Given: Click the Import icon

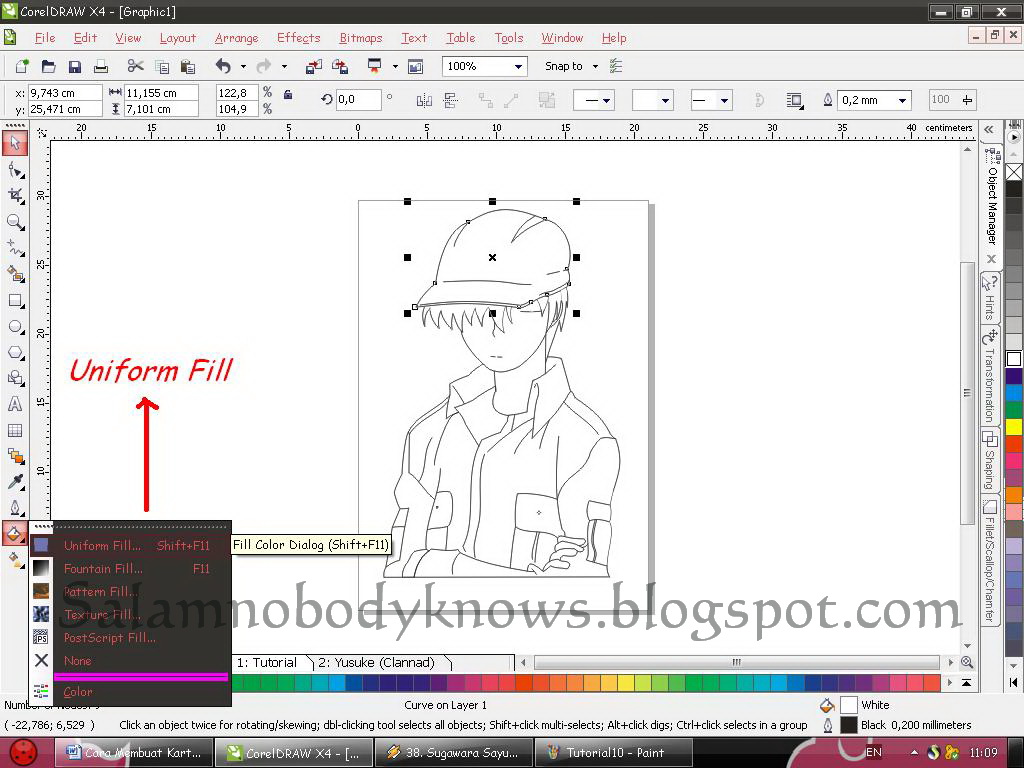Looking at the screenshot, I should pyautogui.click(x=313, y=66).
